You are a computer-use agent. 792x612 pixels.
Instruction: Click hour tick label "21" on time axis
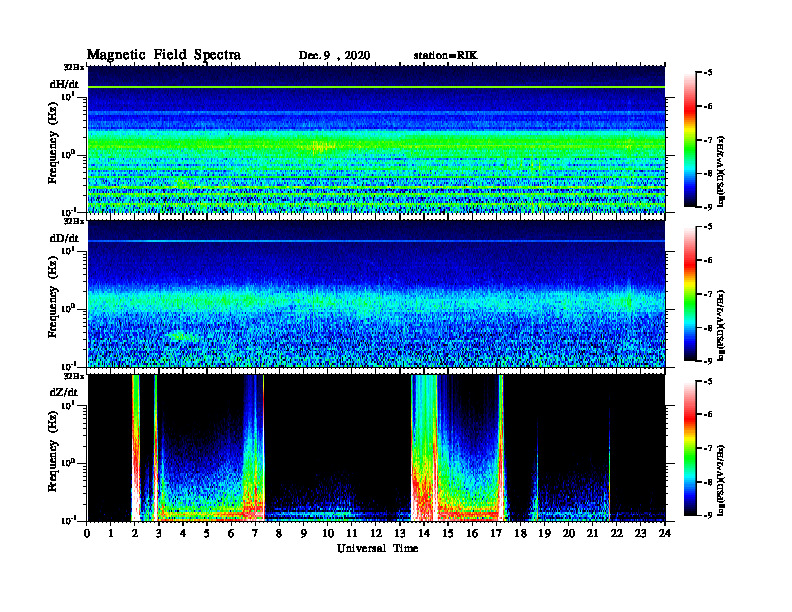[x=592, y=534]
